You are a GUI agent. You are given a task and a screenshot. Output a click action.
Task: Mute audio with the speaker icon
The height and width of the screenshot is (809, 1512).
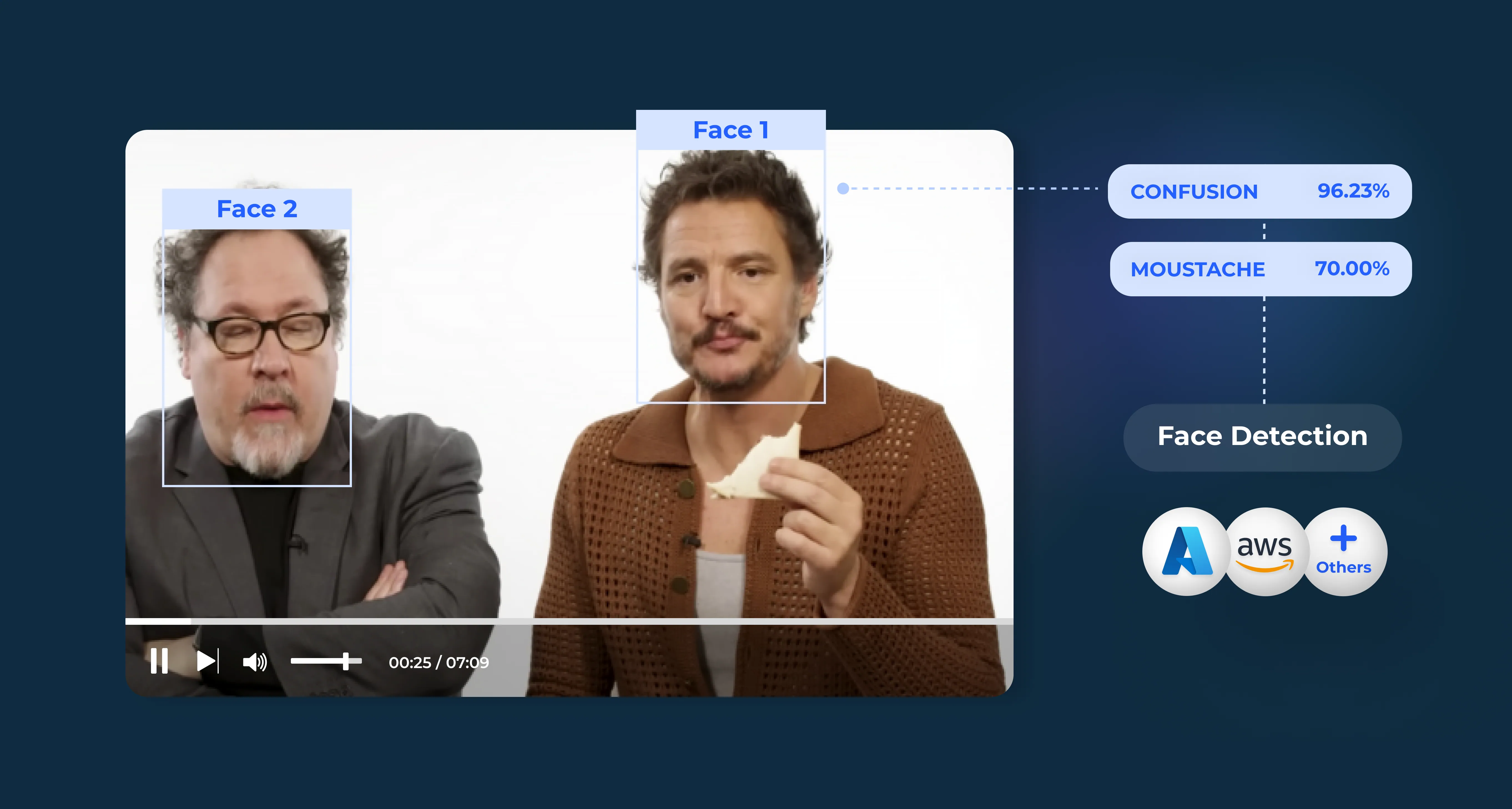click(x=255, y=662)
